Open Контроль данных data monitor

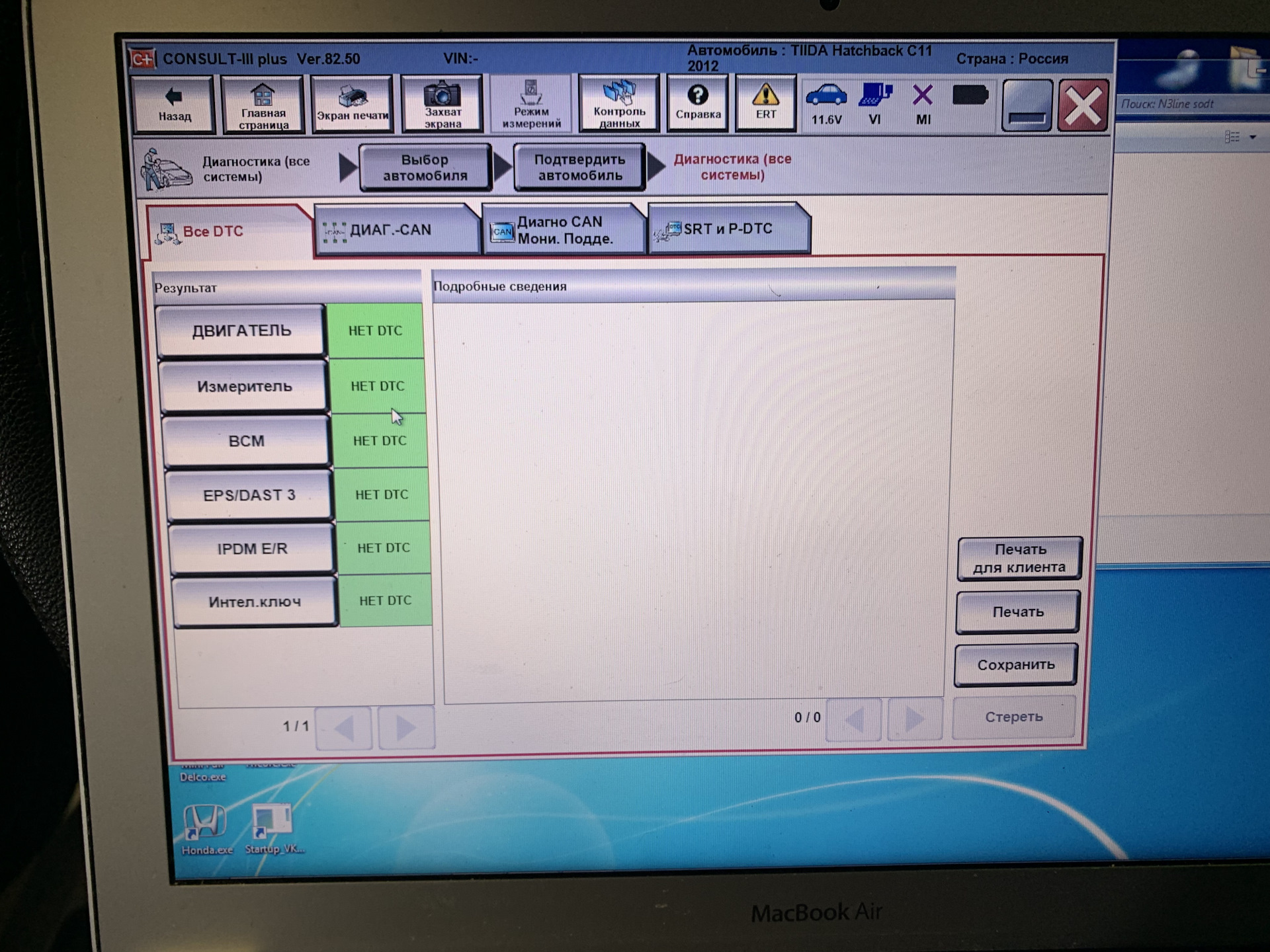619,104
